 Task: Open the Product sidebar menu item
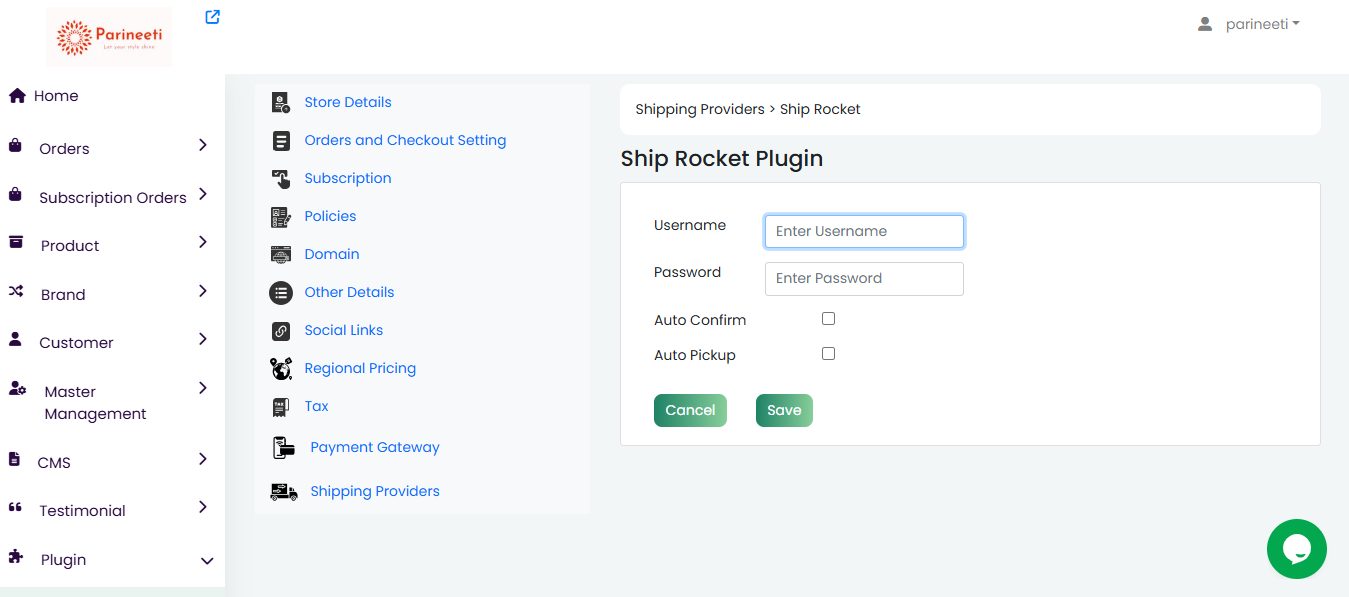pyautogui.click(x=70, y=246)
